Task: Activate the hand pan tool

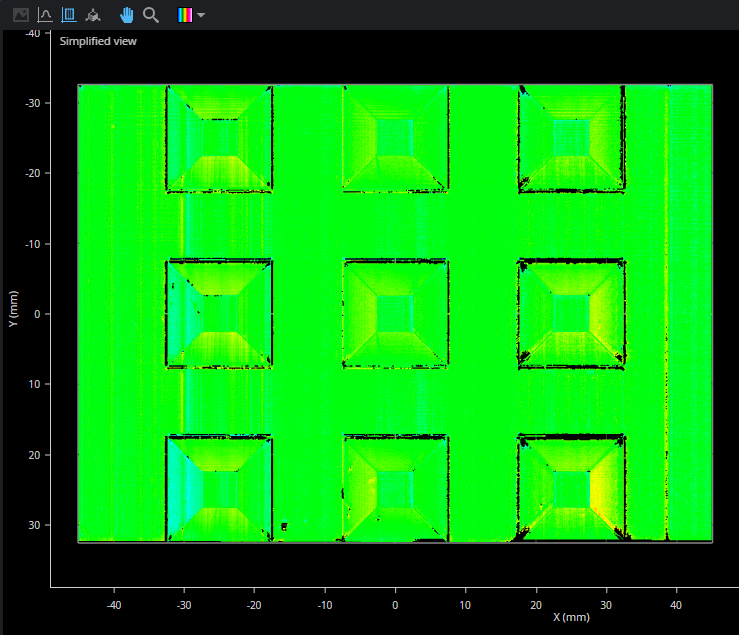Action: click(127, 15)
